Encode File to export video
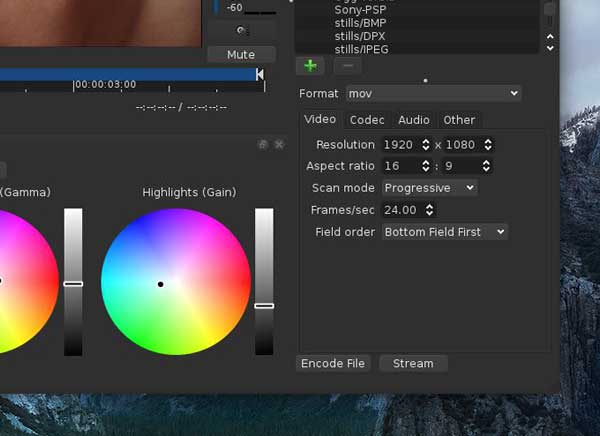 (x=333, y=363)
